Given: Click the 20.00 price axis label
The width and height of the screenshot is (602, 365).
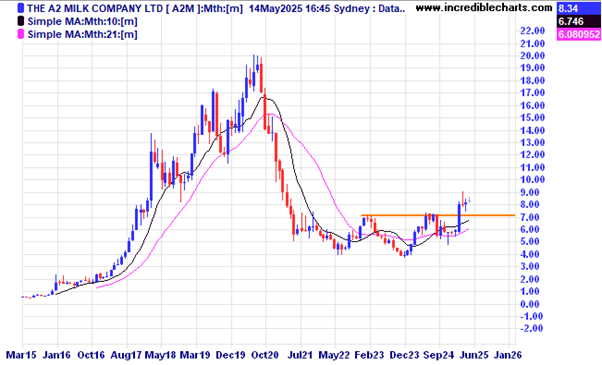Looking at the screenshot, I should tap(532, 56).
